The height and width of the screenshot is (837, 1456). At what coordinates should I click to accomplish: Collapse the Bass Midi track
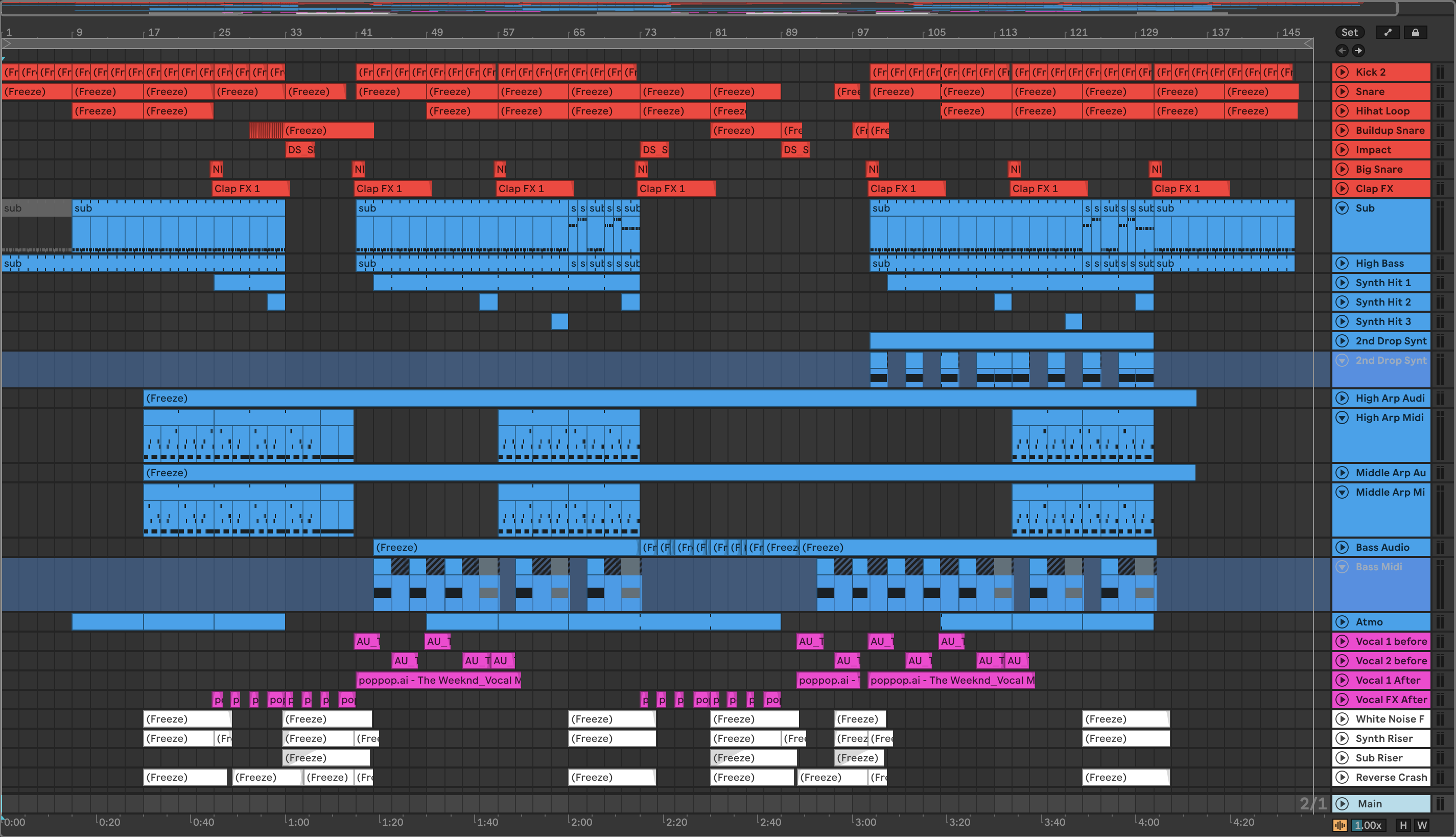click(1342, 567)
